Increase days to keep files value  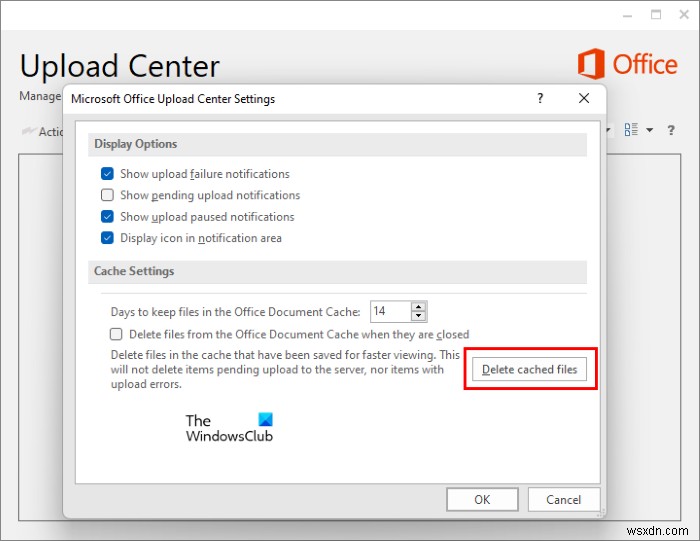click(418, 307)
